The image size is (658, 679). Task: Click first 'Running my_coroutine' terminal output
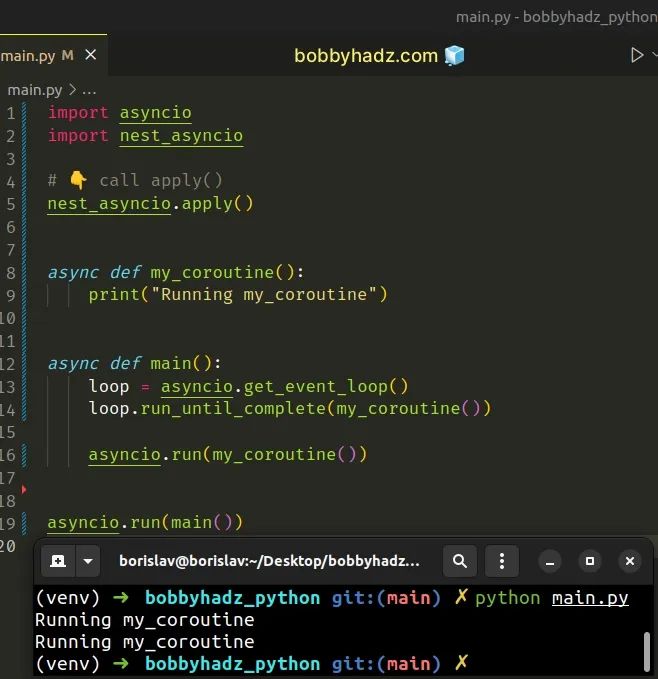pos(145,620)
